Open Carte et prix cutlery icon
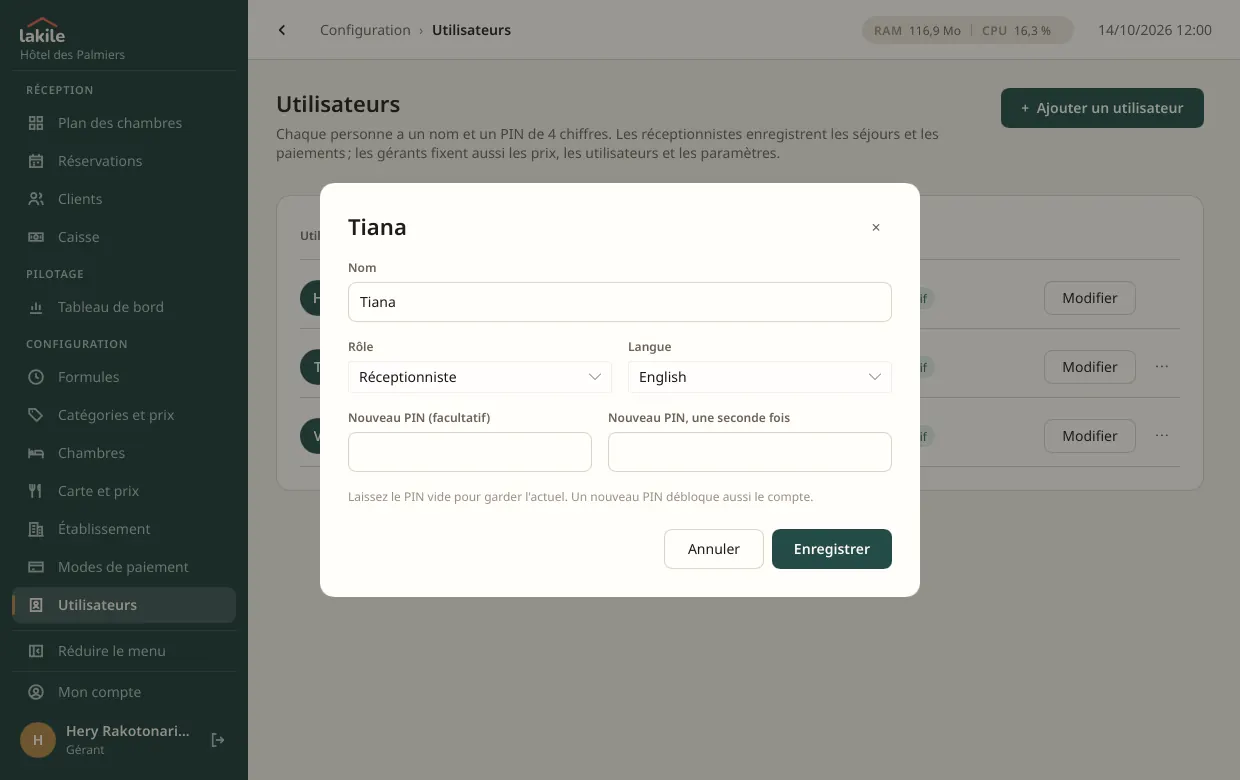The height and width of the screenshot is (780, 1240). 36,491
